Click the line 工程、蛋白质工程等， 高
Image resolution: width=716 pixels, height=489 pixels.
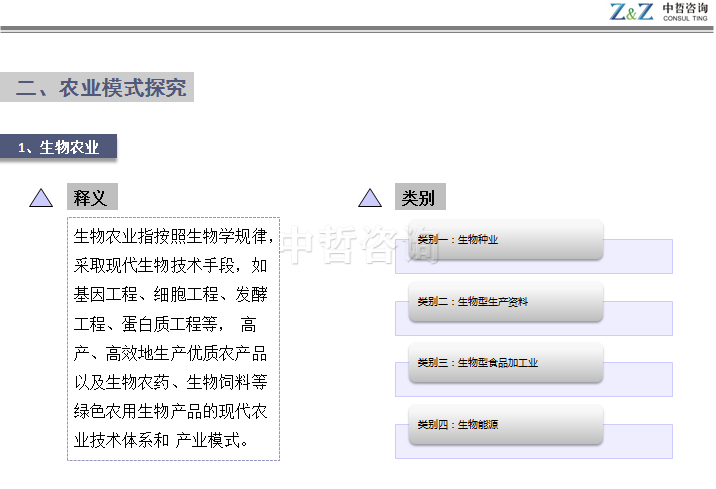[165, 324]
